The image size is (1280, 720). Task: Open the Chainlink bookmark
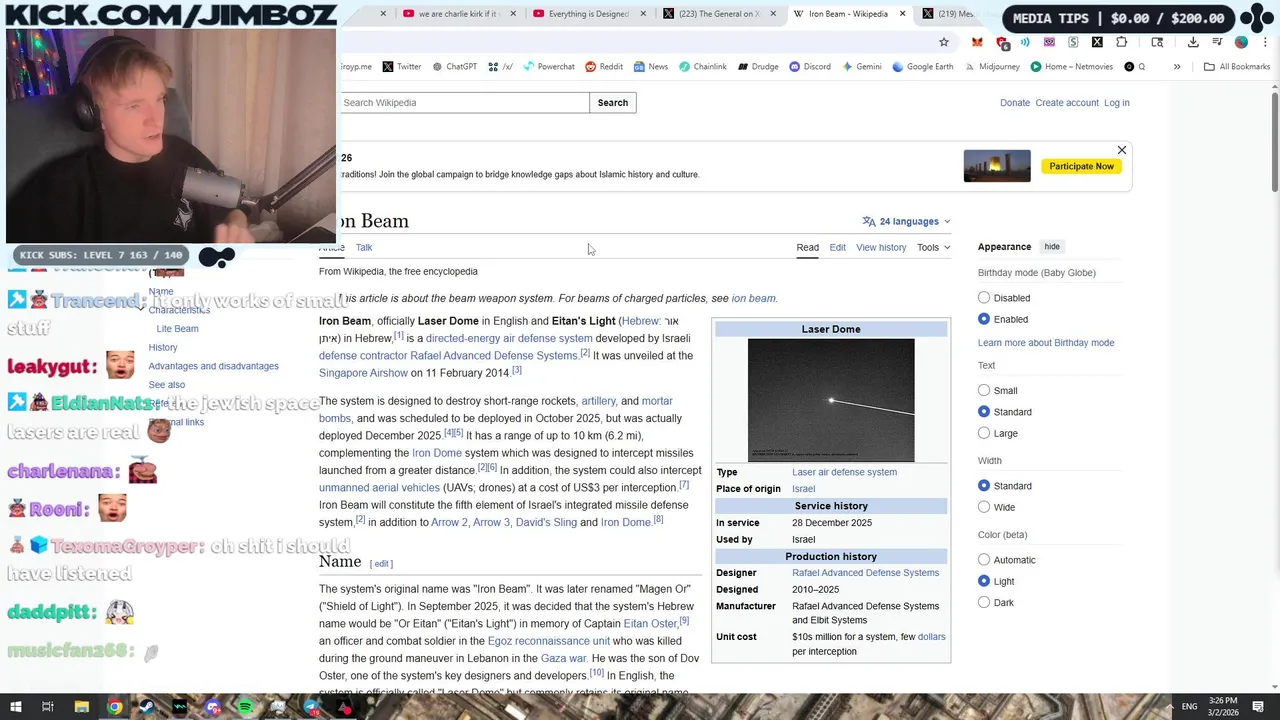[703, 67]
